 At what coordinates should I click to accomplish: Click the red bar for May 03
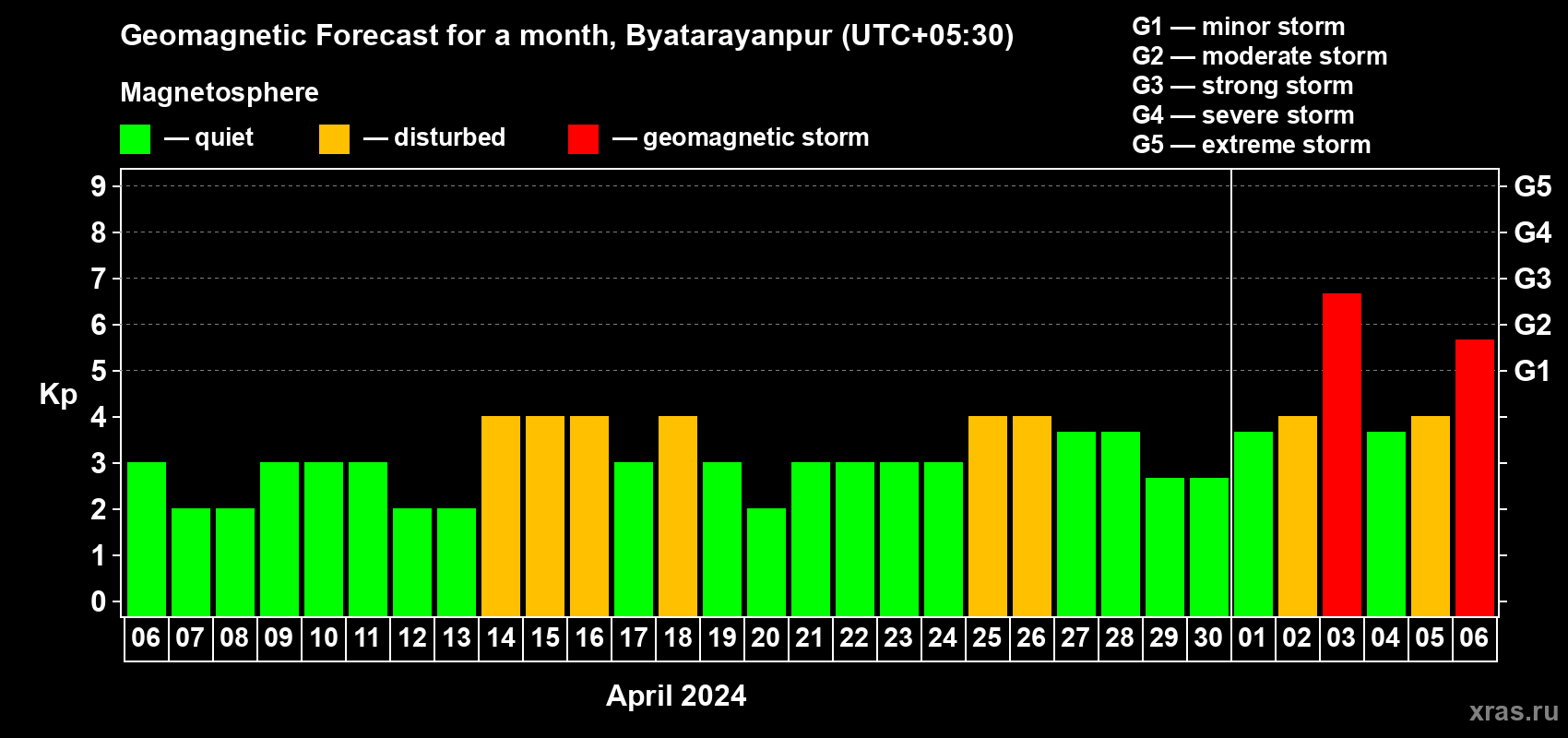pos(1342,455)
